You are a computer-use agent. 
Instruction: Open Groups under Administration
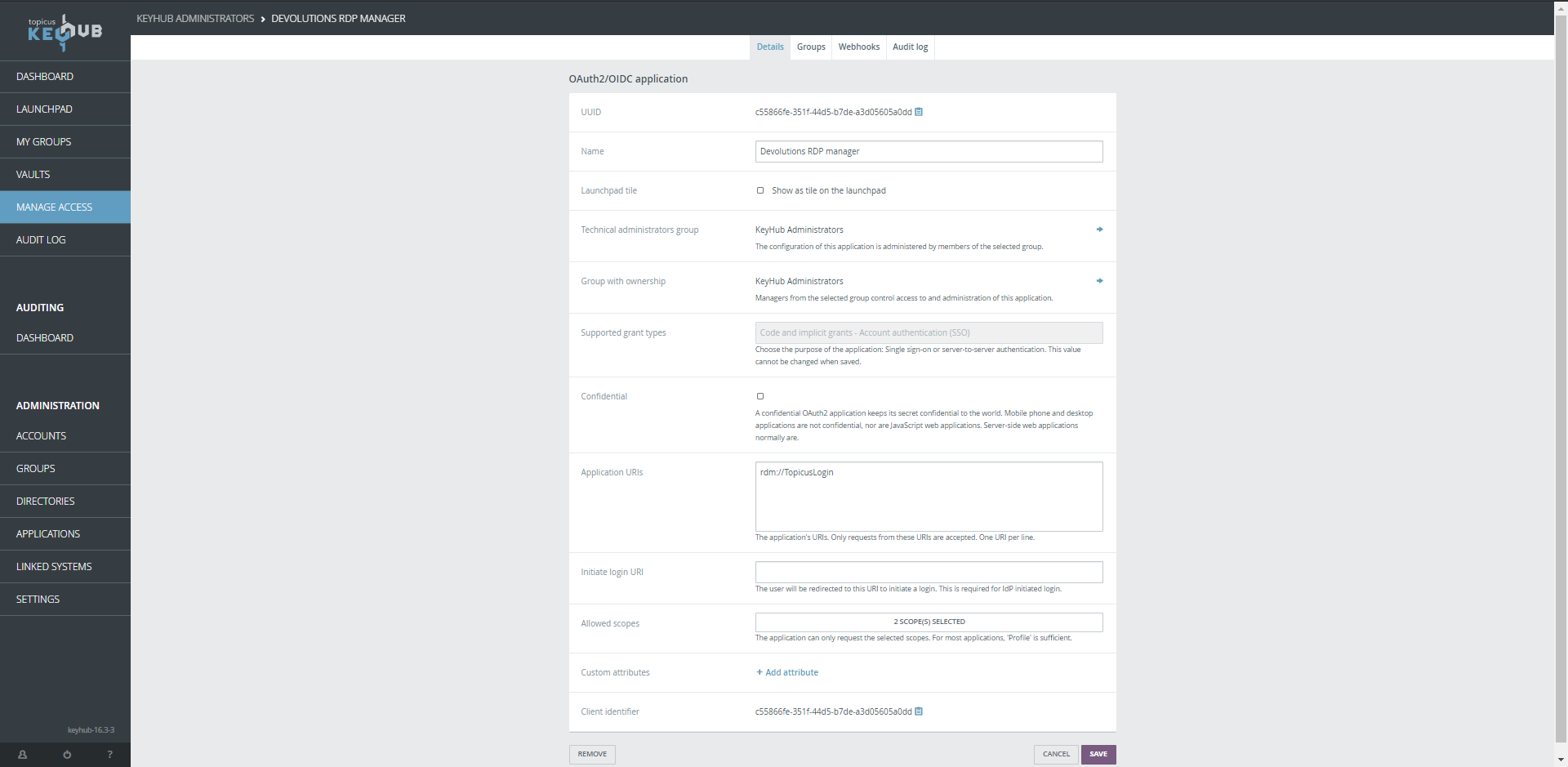(65, 469)
